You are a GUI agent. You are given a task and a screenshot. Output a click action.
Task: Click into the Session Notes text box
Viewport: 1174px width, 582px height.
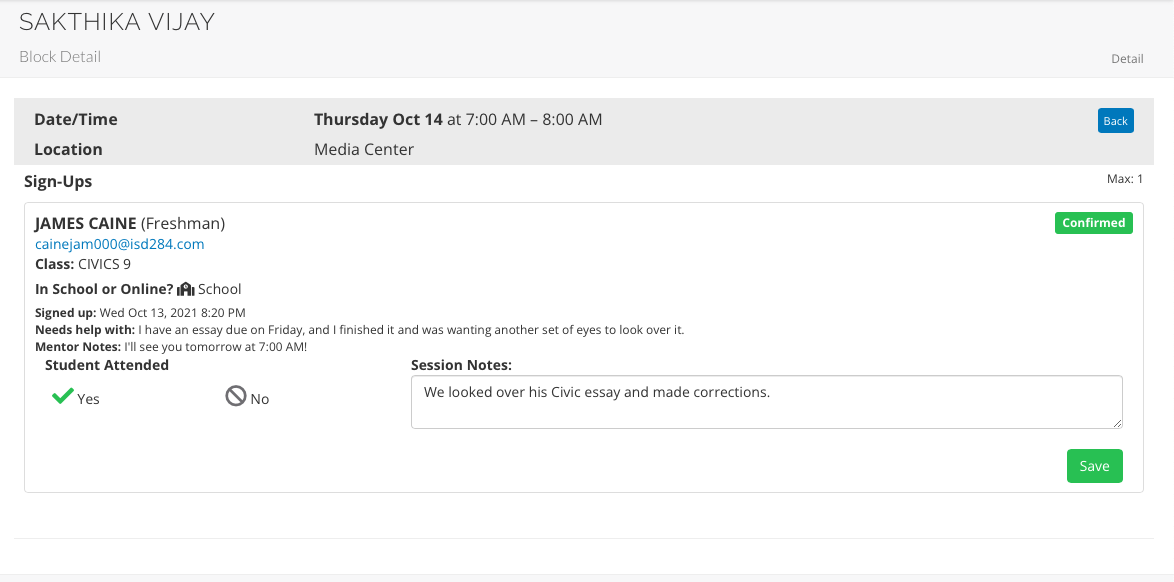pos(766,402)
